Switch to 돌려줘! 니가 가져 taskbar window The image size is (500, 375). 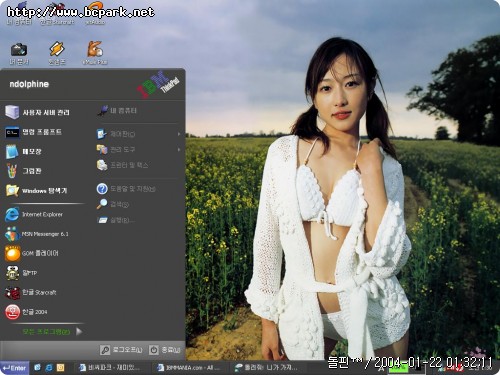(268, 368)
